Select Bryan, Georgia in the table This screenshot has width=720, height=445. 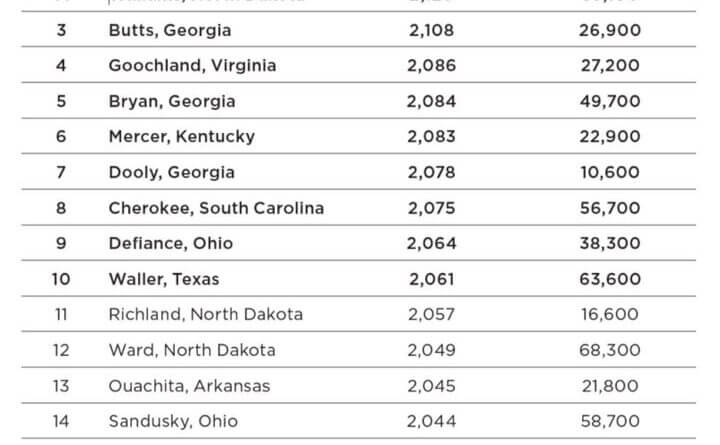click(172, 101)
